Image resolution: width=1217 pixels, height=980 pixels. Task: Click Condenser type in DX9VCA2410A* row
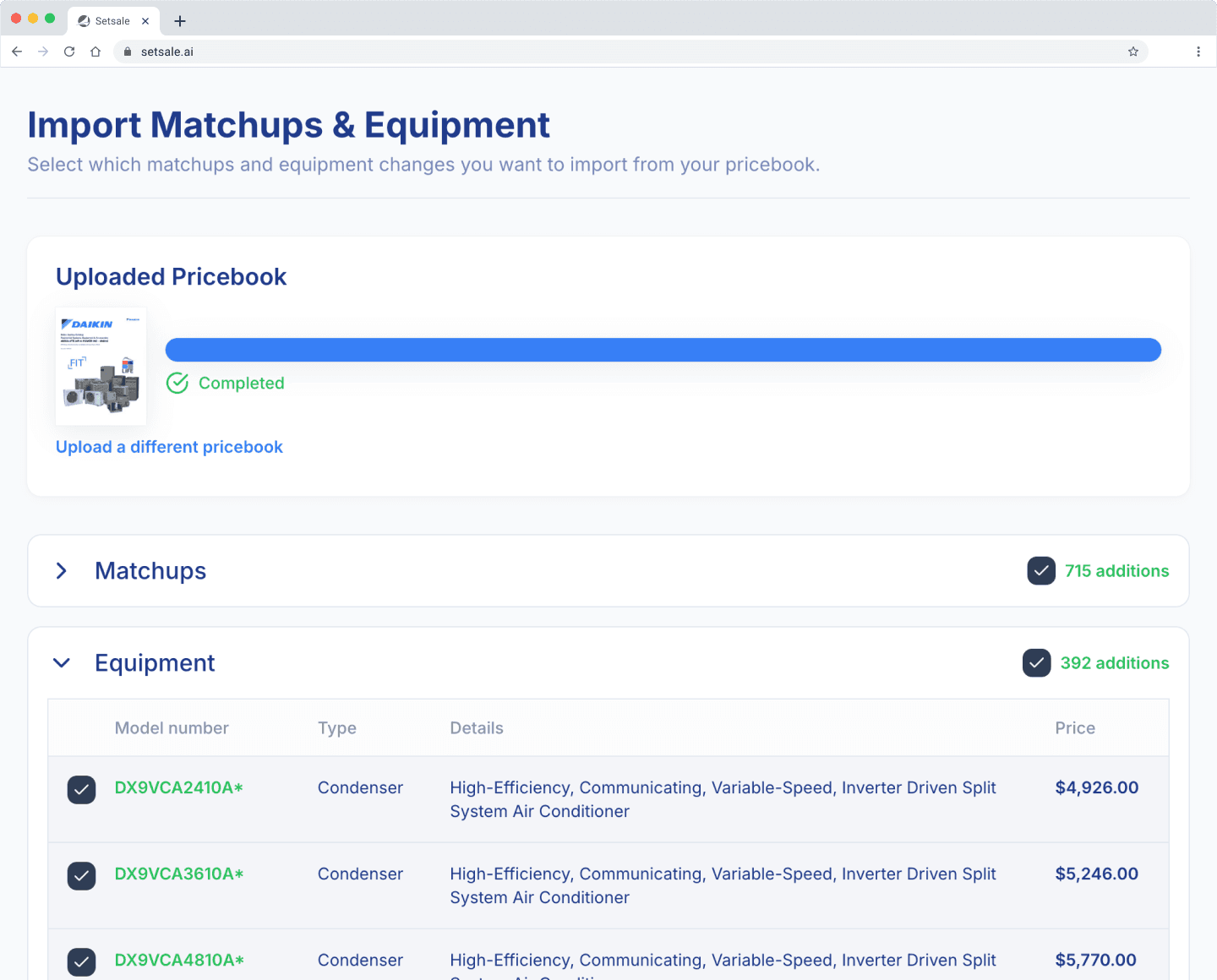(360, 787)
